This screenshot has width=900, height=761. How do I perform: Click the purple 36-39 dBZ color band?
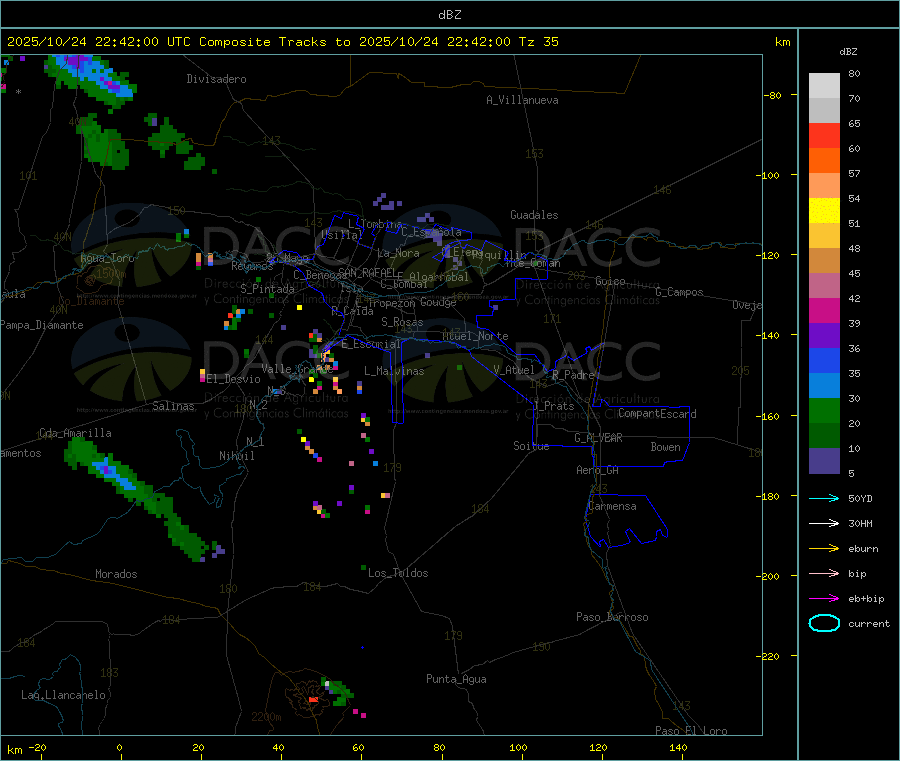click(x=824, y=336)
